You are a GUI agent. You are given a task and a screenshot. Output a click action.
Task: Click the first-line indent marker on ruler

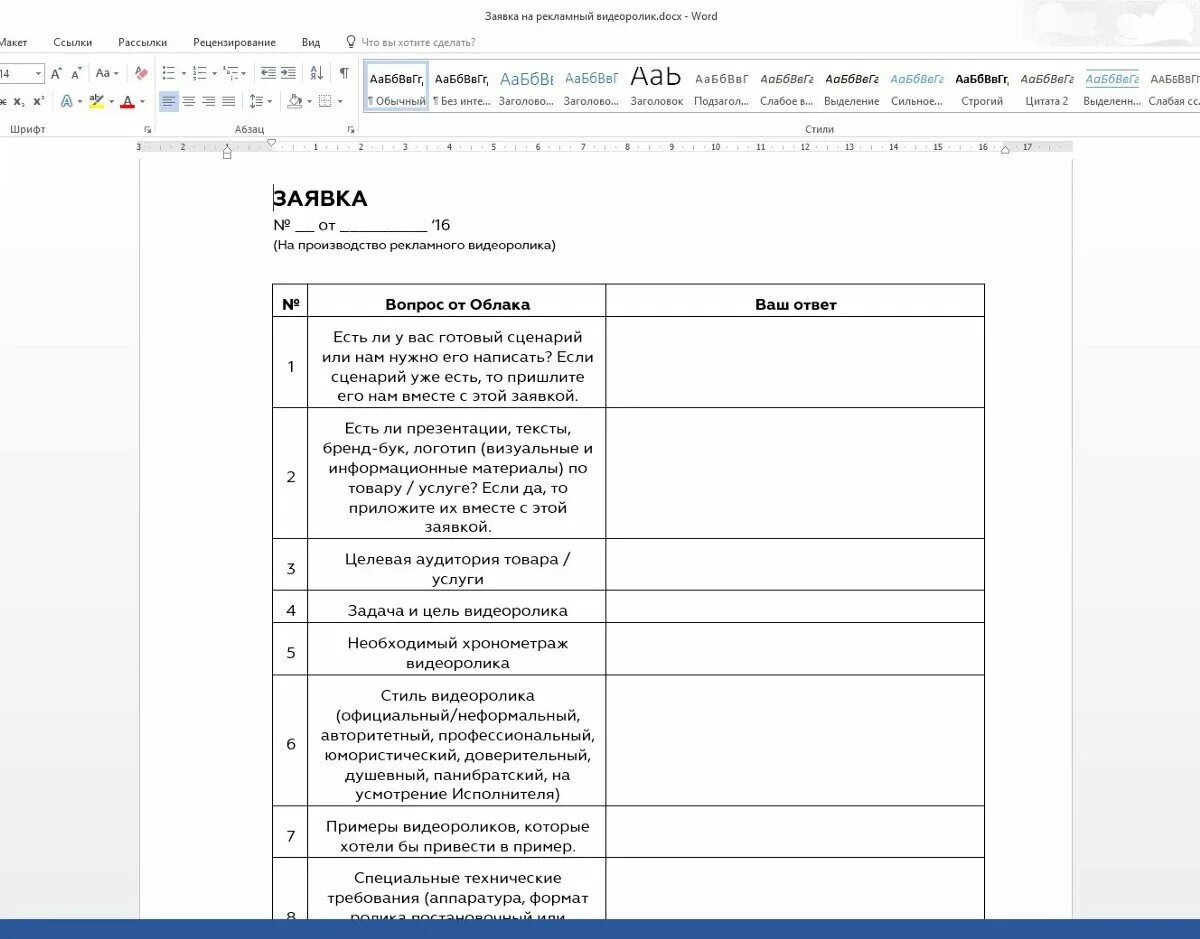[271, 143]
